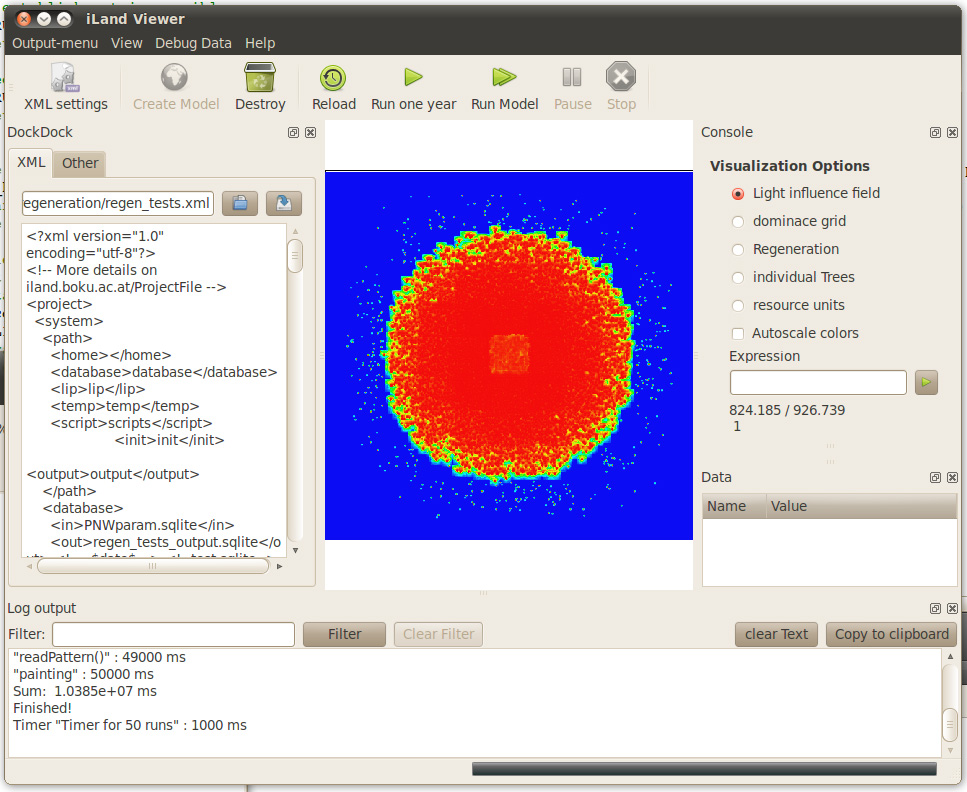Viewport: 967px width, 792px height.
Task: Click the Filter button in Log output
Action: pyautogui.click(x=344, y=634)
